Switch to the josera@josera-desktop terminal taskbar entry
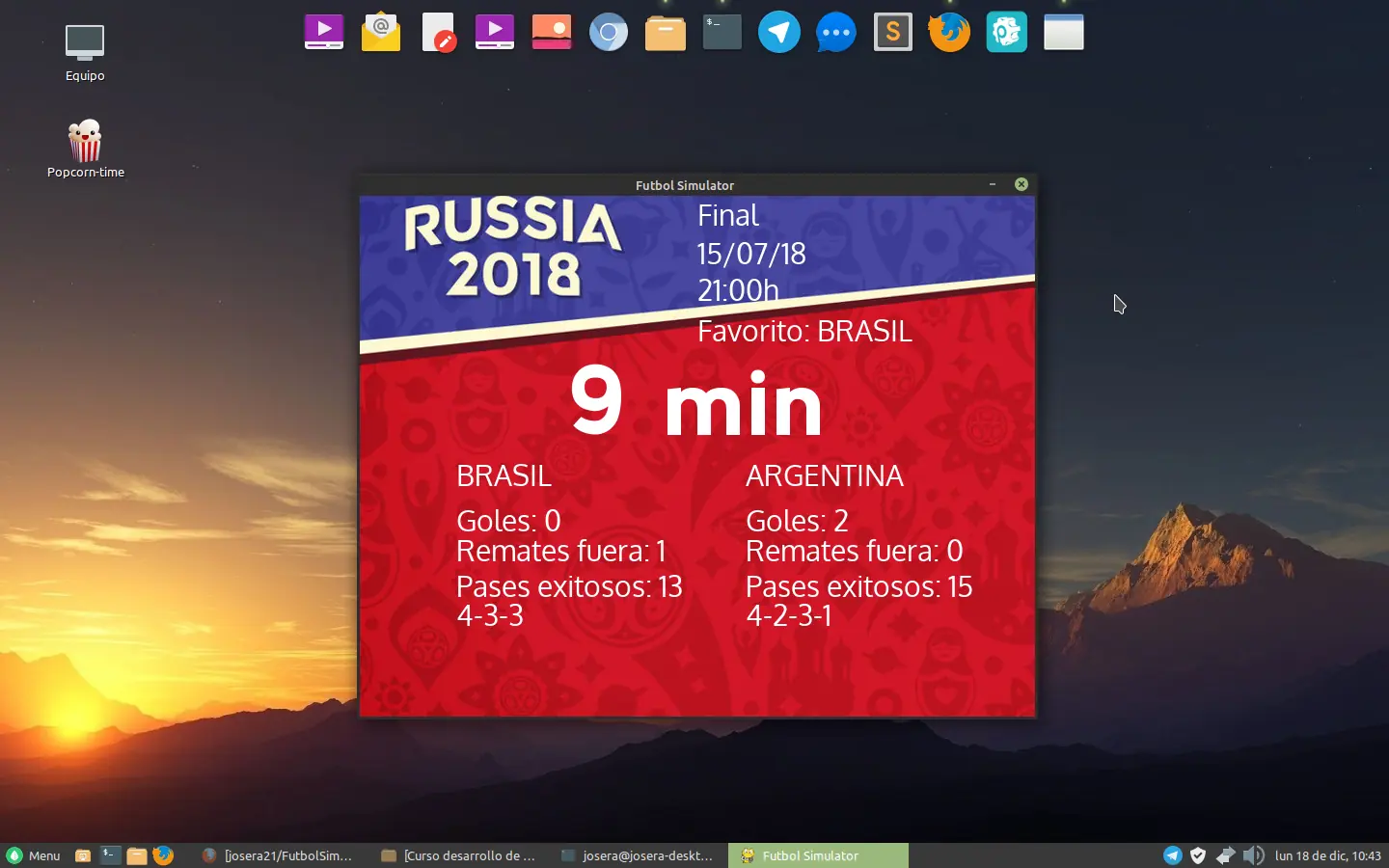The width and height of the screenshot is (1389, 868). point(639,855)
